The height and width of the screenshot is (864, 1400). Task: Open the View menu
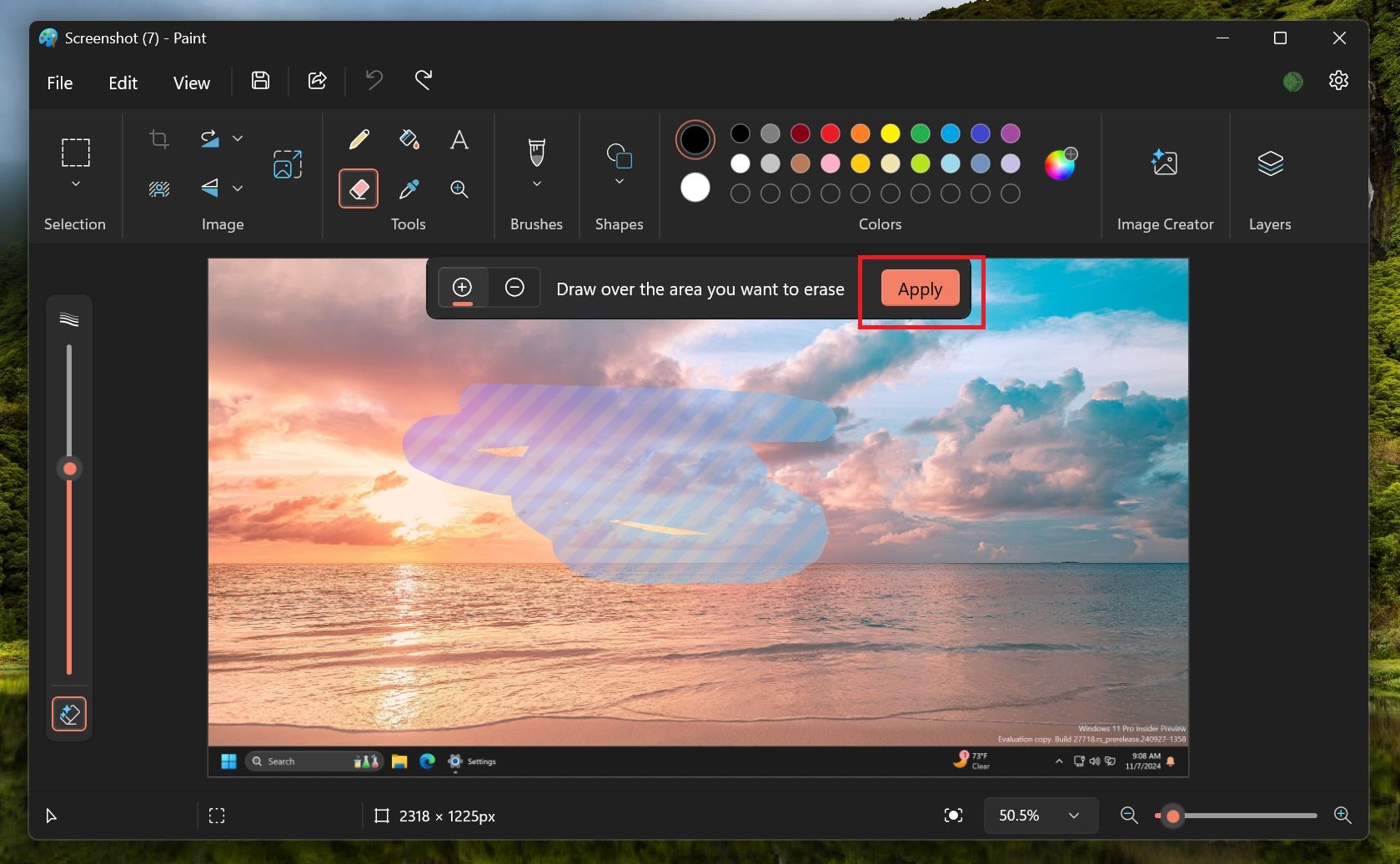pyautogui.click(x=191, y=82)
